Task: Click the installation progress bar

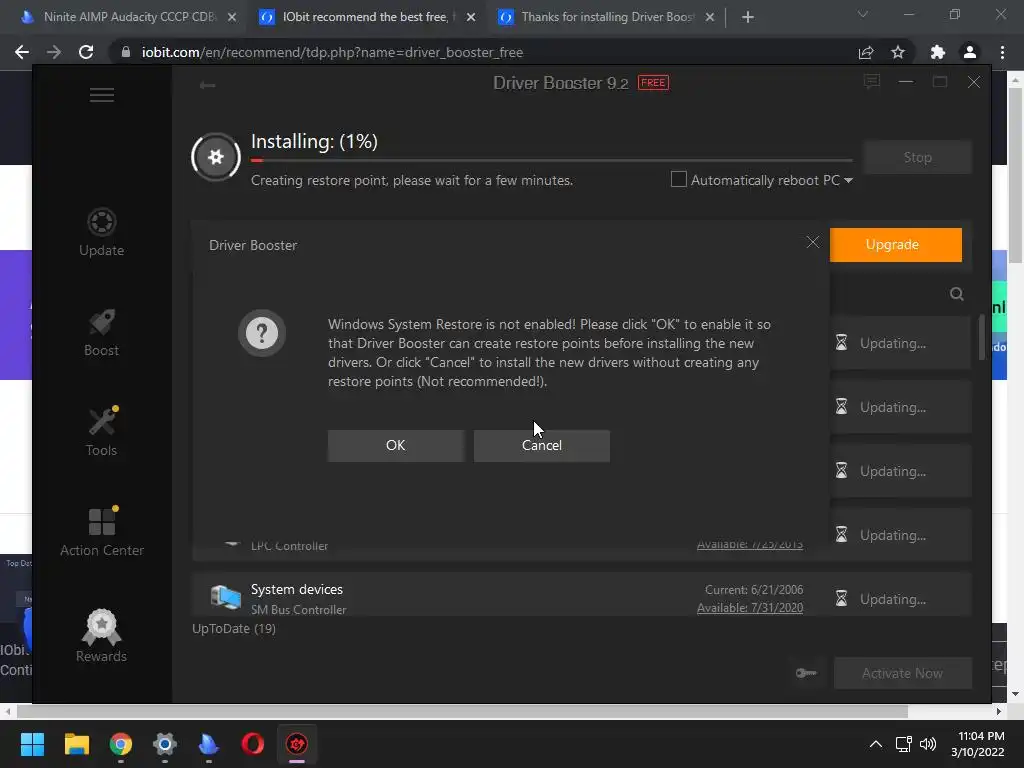Action: click(x=551, y=160)
